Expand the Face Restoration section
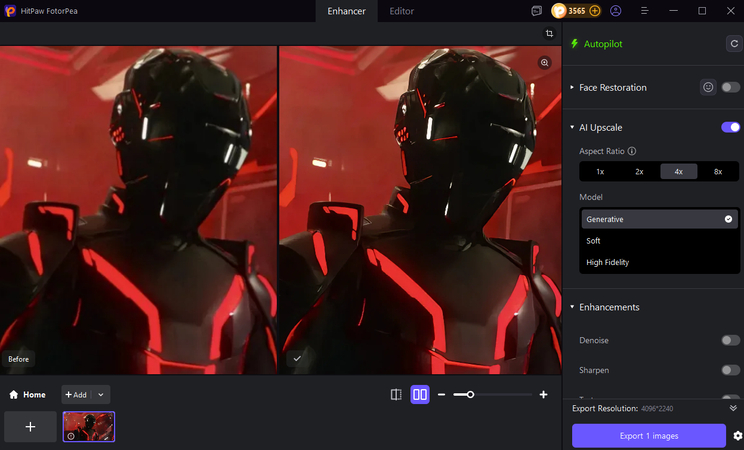 [x=572, y=87]
